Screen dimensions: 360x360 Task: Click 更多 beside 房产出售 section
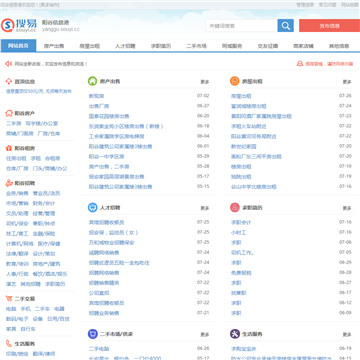[205, 82]
